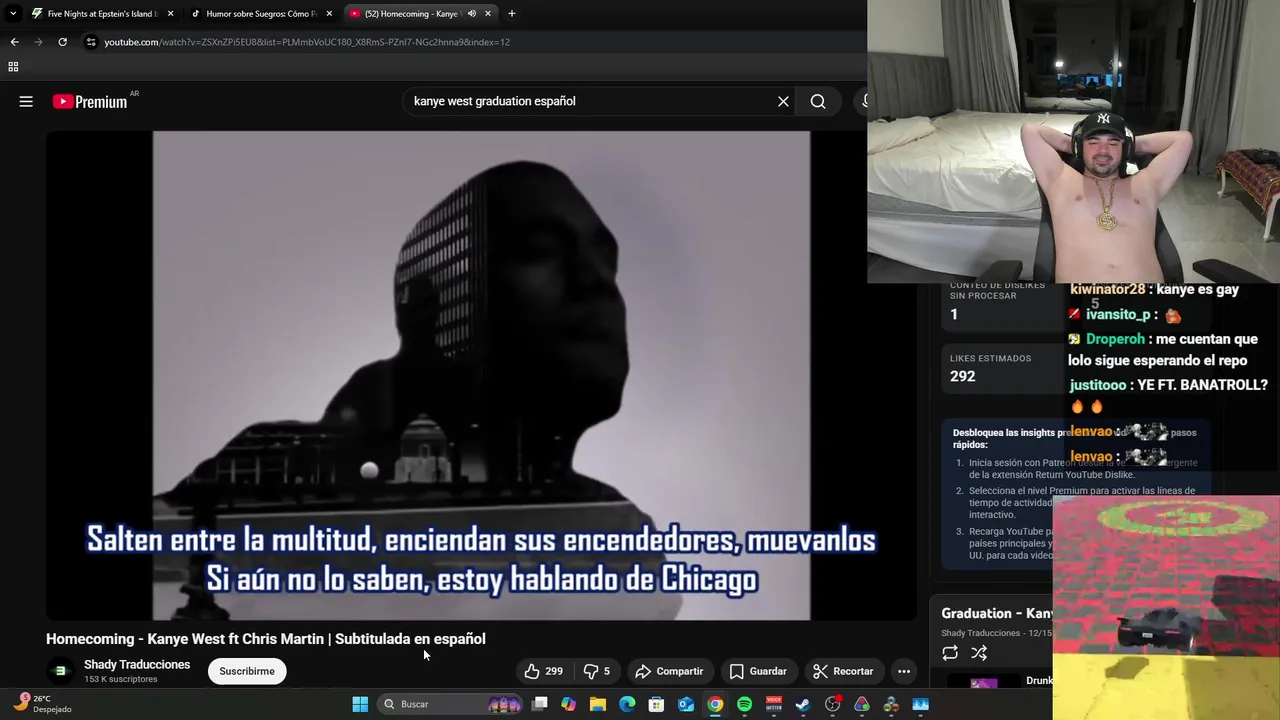
Task: Open Shady Traducciones channel avatar
Action: pyautogui.click(x=60, y=671)
